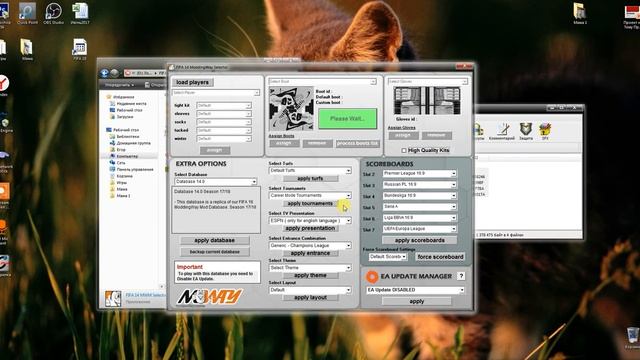Open the Select Layout dropdown

[x=310, y=290]
